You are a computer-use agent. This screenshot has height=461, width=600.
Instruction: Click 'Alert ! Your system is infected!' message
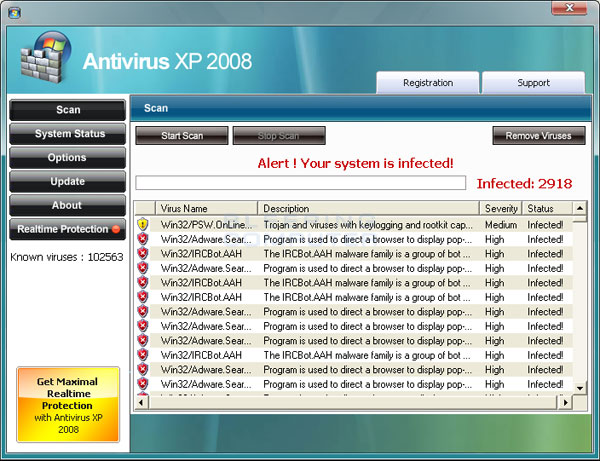[355, 163]
